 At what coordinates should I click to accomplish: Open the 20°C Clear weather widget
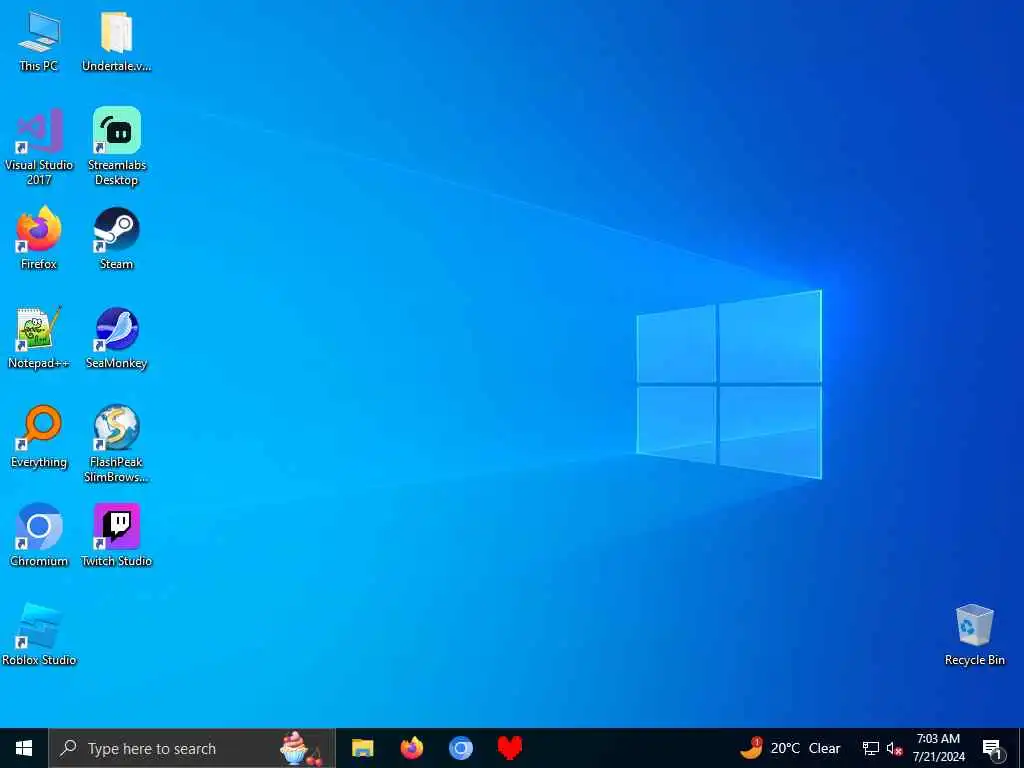tap(790, 748)
